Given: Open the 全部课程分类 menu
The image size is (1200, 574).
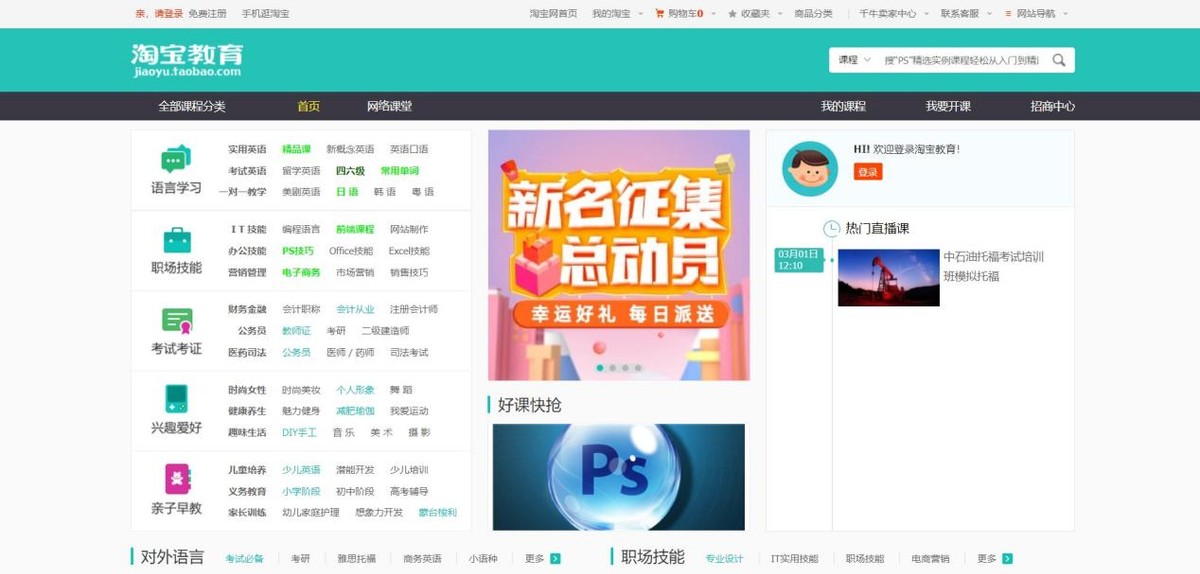Looking at the screenshot, I should coord(192,106).
